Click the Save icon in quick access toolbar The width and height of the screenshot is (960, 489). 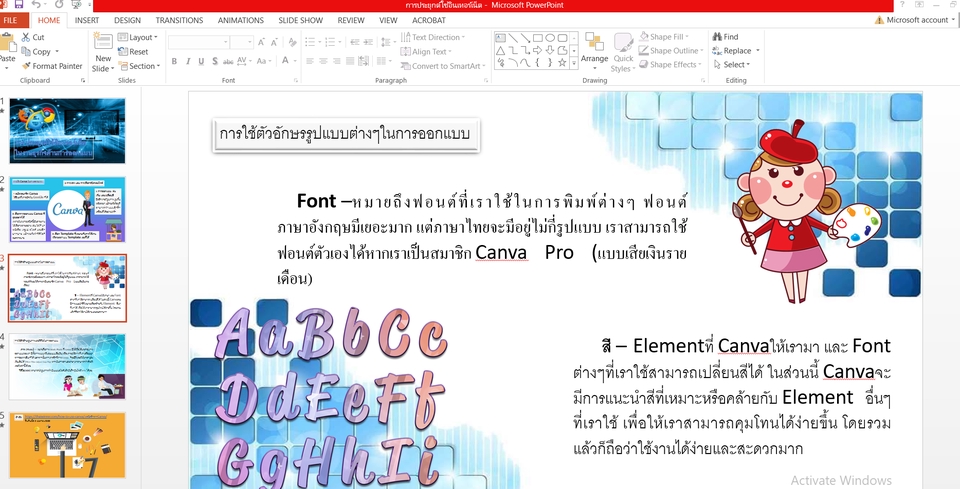coord(18,5)
